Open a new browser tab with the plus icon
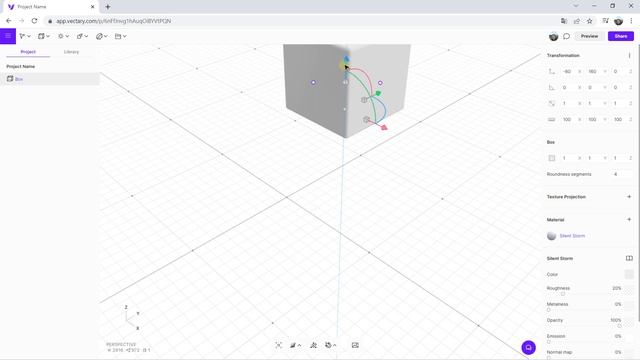 click(x=108, y=7)
